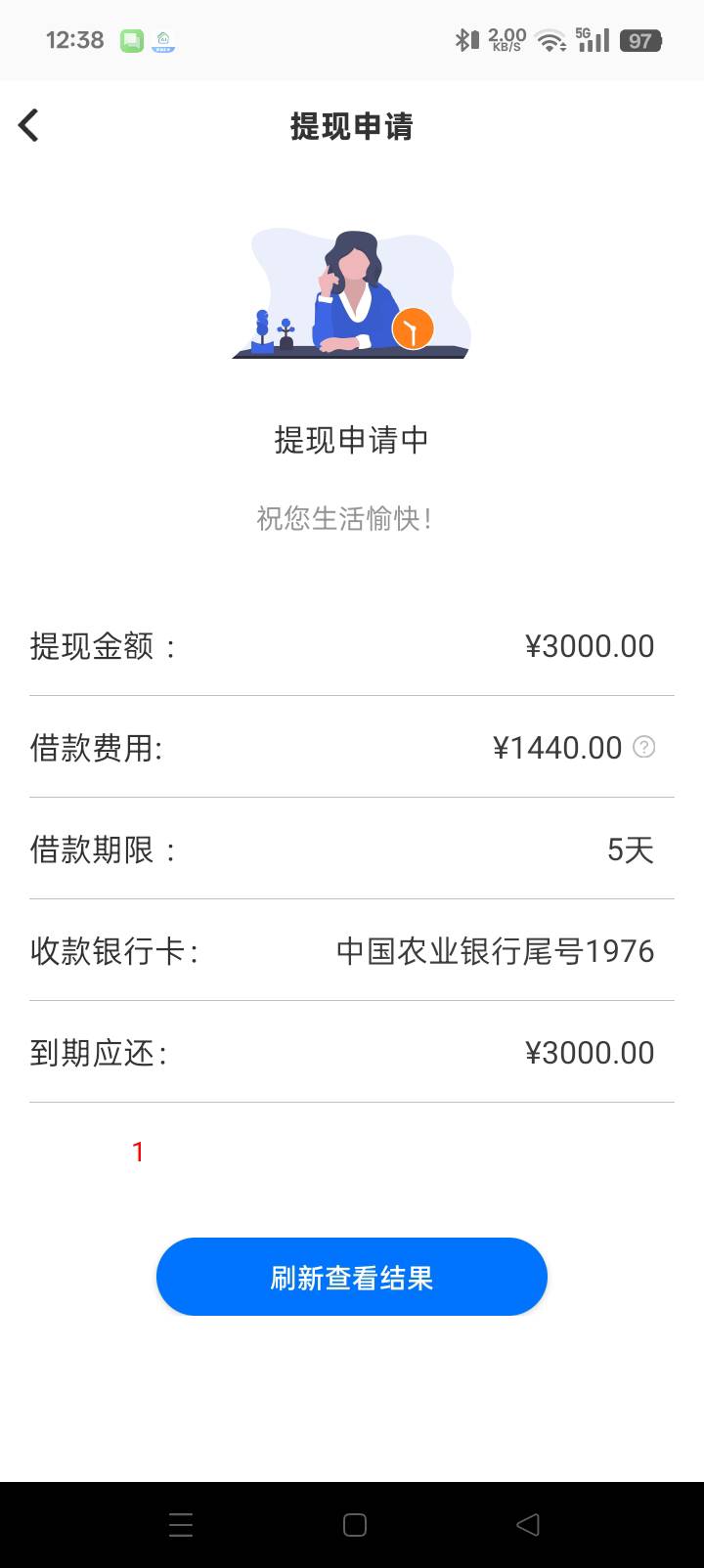704x1568 pixels.
Task: Tap the 提现申请中 status text
Action: (352, 440)
